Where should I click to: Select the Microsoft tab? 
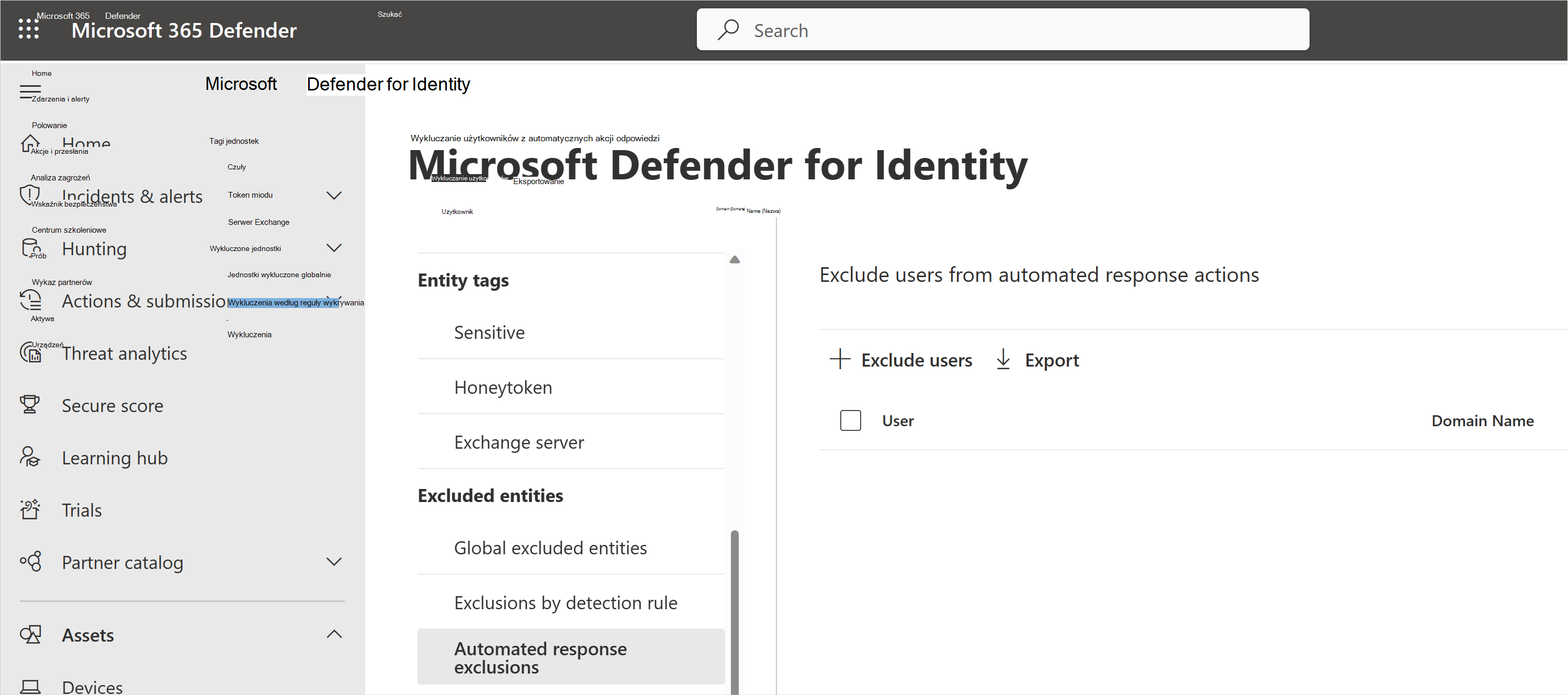click(x=241, y=84)
